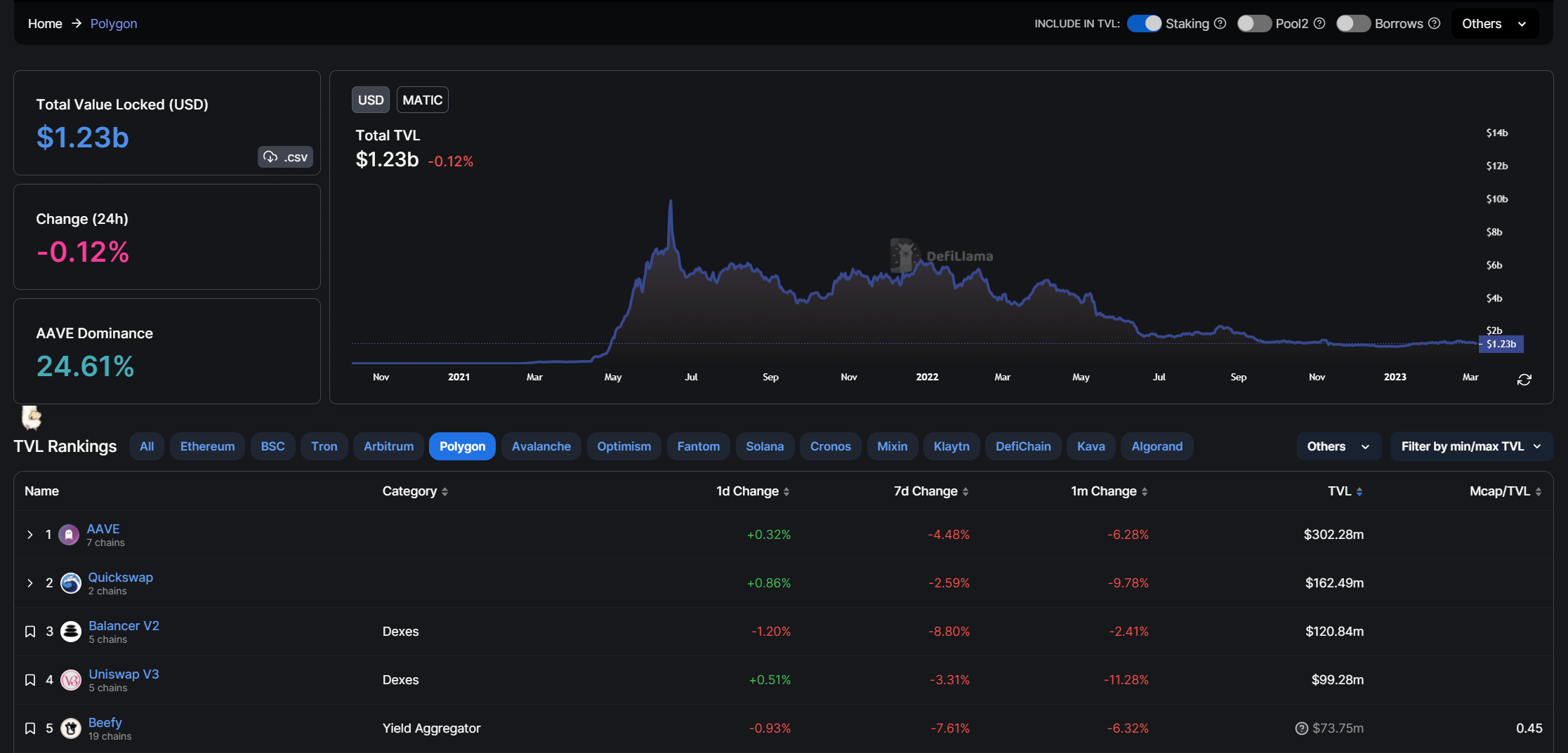Turn on the Borrows toggle
This screenshot has width=1568, height=753.
pyautogui.click(x=1353, y=23)
